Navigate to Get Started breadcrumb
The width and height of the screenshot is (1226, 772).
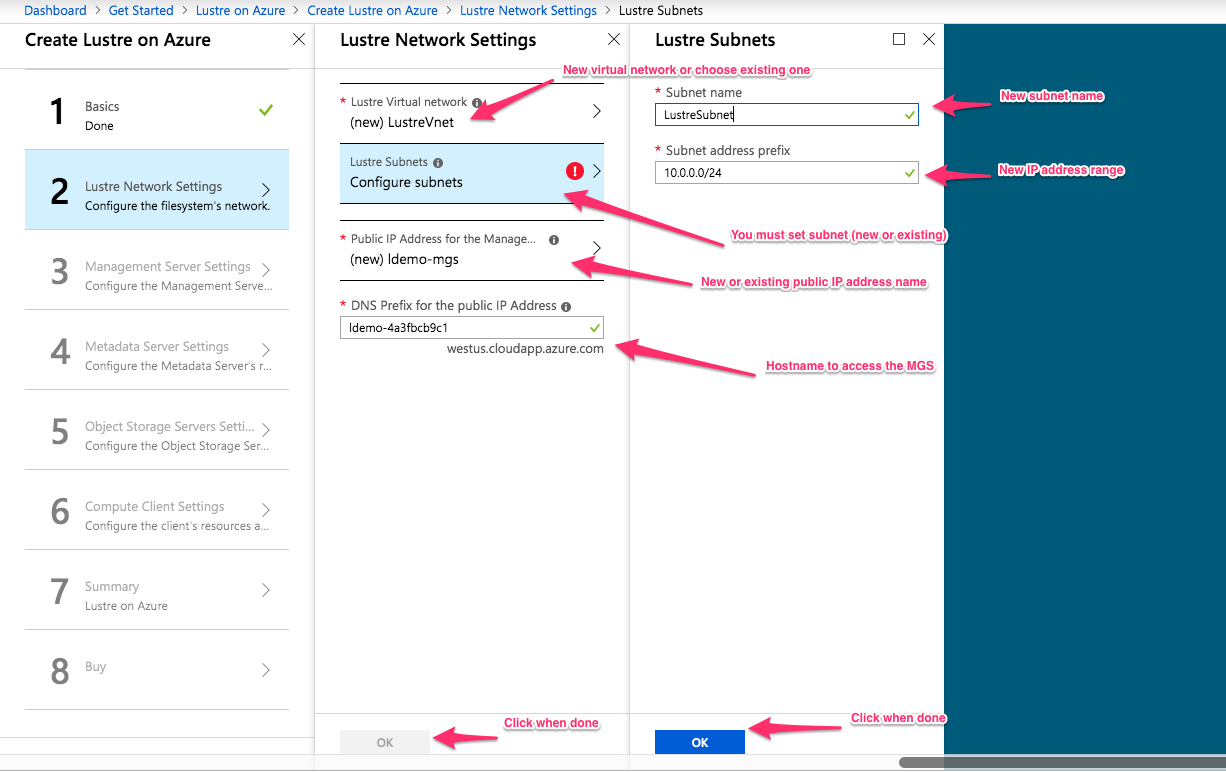click(141, 11)
